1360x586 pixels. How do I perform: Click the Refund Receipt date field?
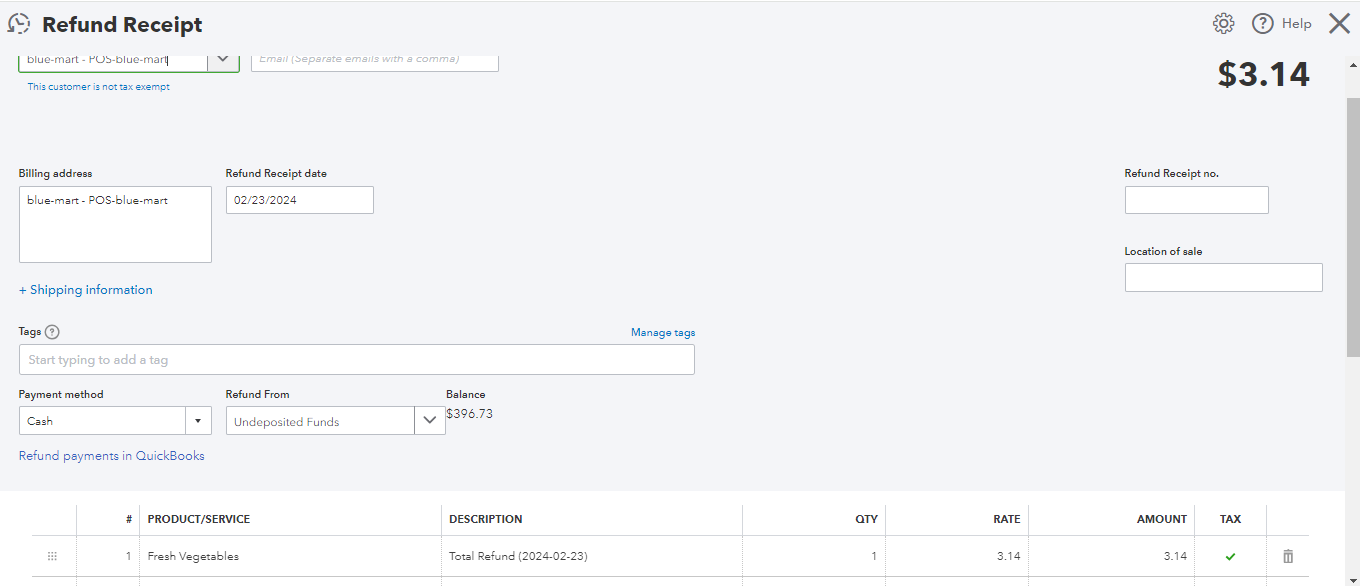pyautogui.click(x=299, y=200)
